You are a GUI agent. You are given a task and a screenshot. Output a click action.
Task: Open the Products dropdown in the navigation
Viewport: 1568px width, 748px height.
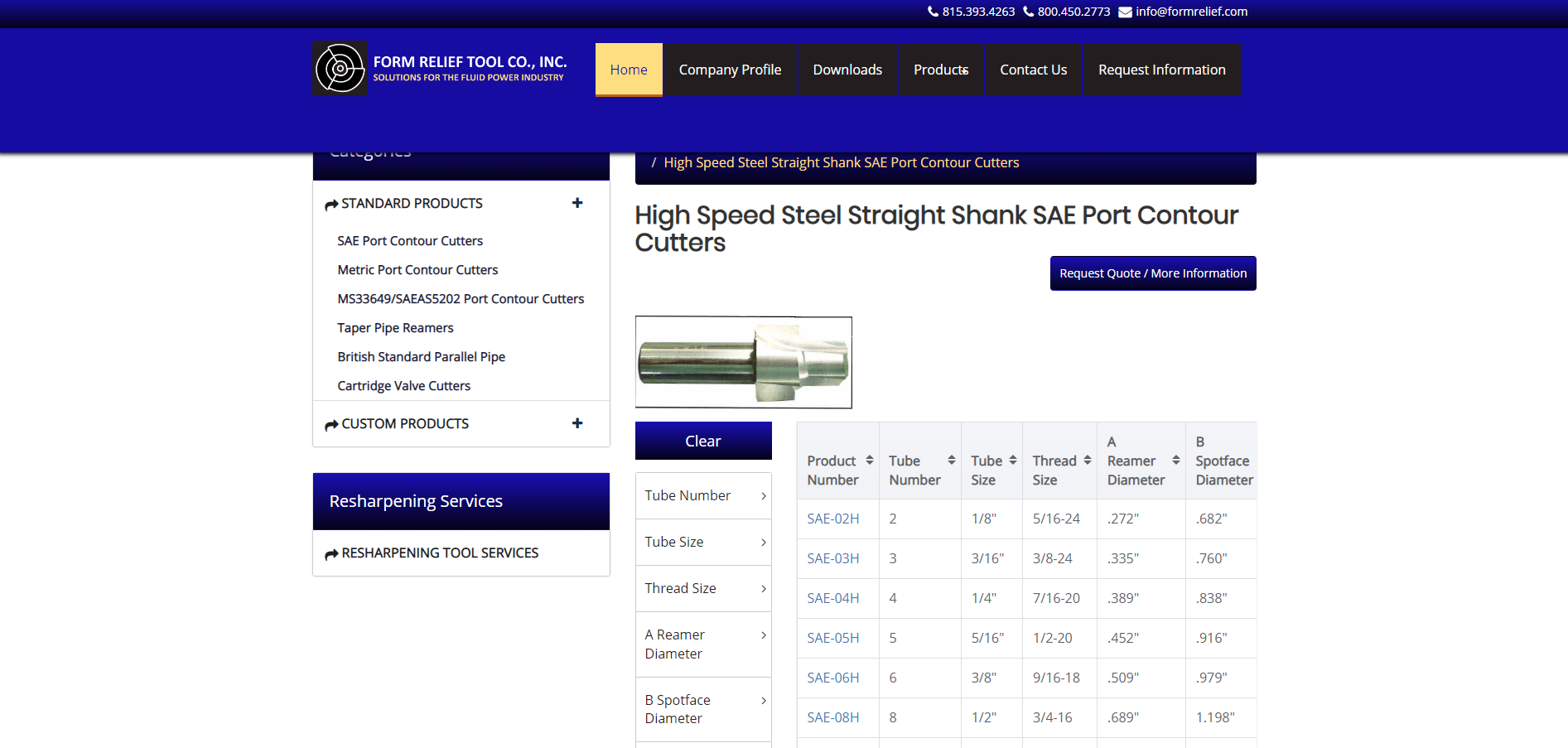[x=940, y=70]
